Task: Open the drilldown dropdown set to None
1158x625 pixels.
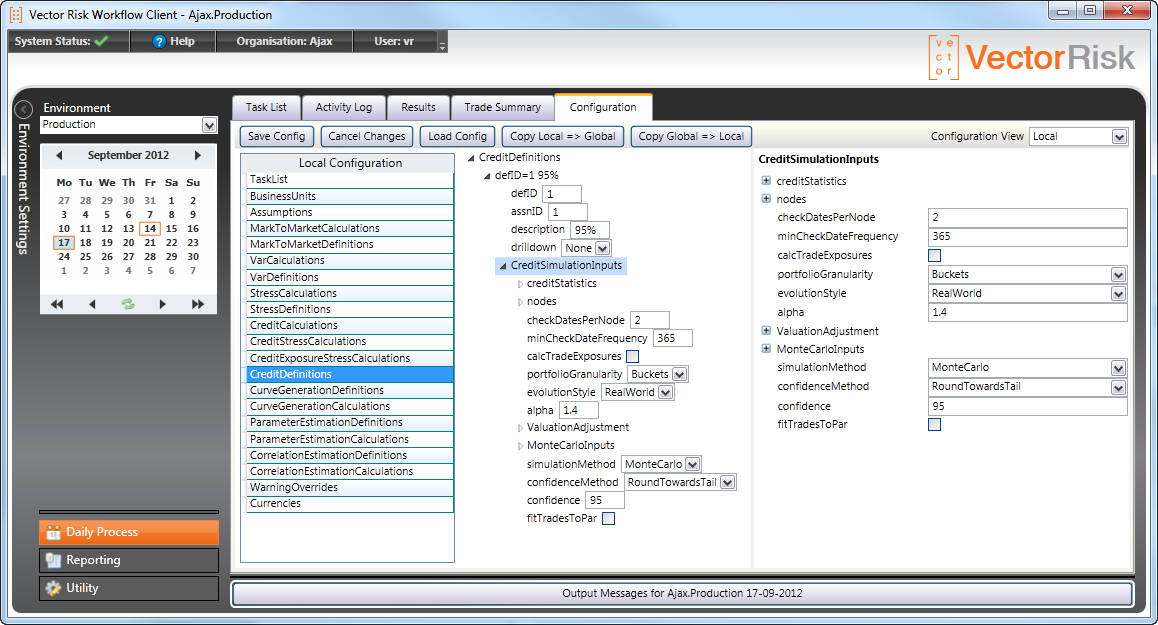Action: coord(603,248)
